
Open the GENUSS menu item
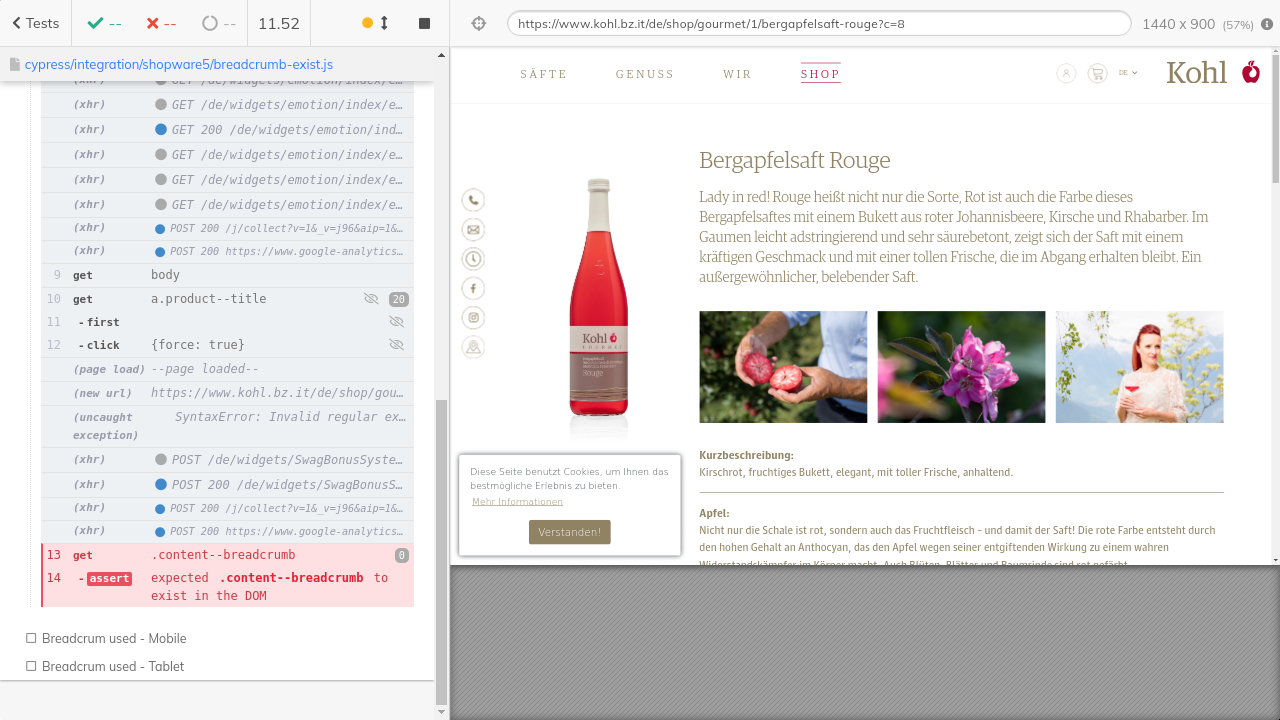tap(645, 74)
